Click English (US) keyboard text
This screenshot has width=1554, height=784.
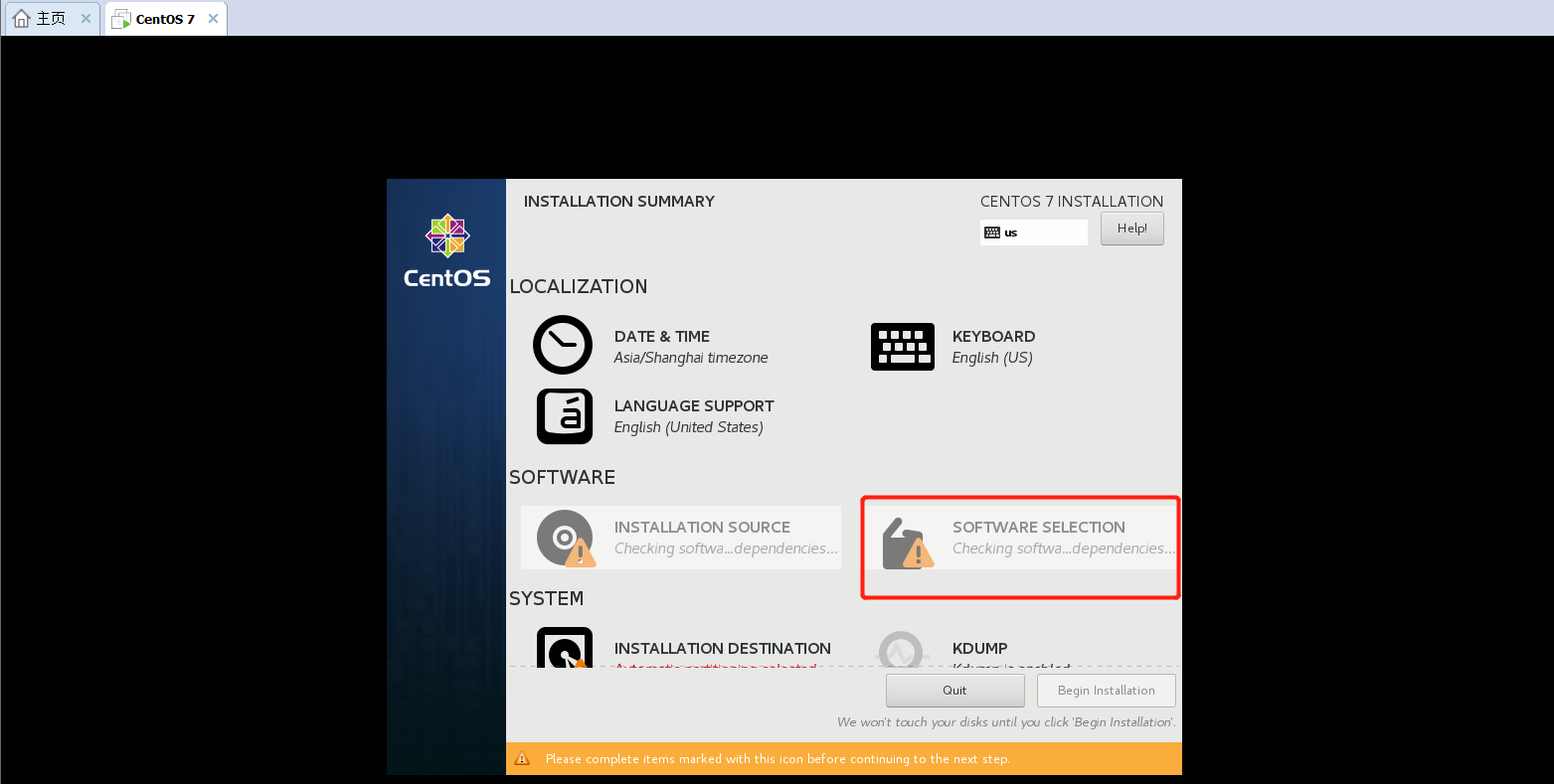coord(992,358)
